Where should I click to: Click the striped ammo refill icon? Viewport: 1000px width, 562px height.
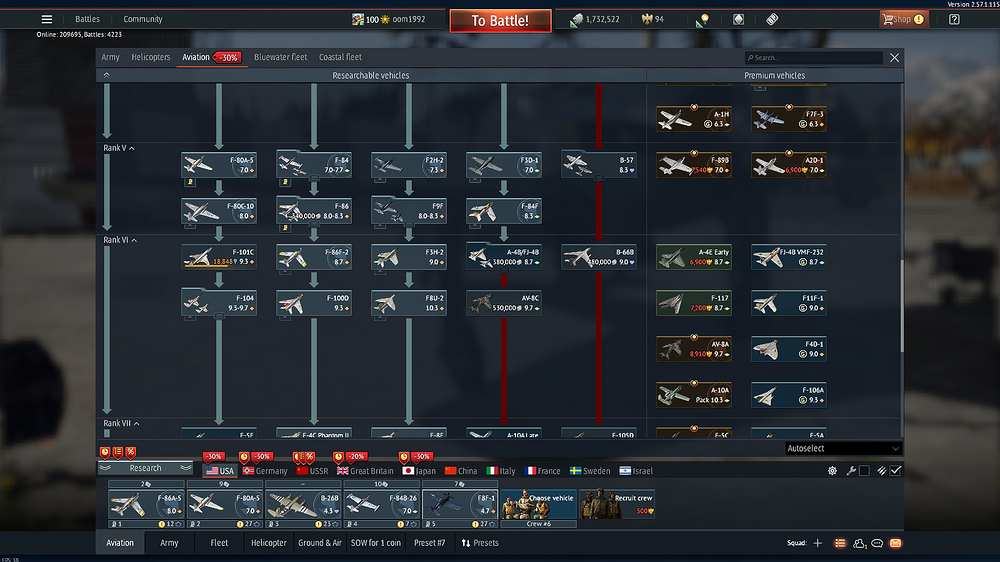tap(881, 471)
